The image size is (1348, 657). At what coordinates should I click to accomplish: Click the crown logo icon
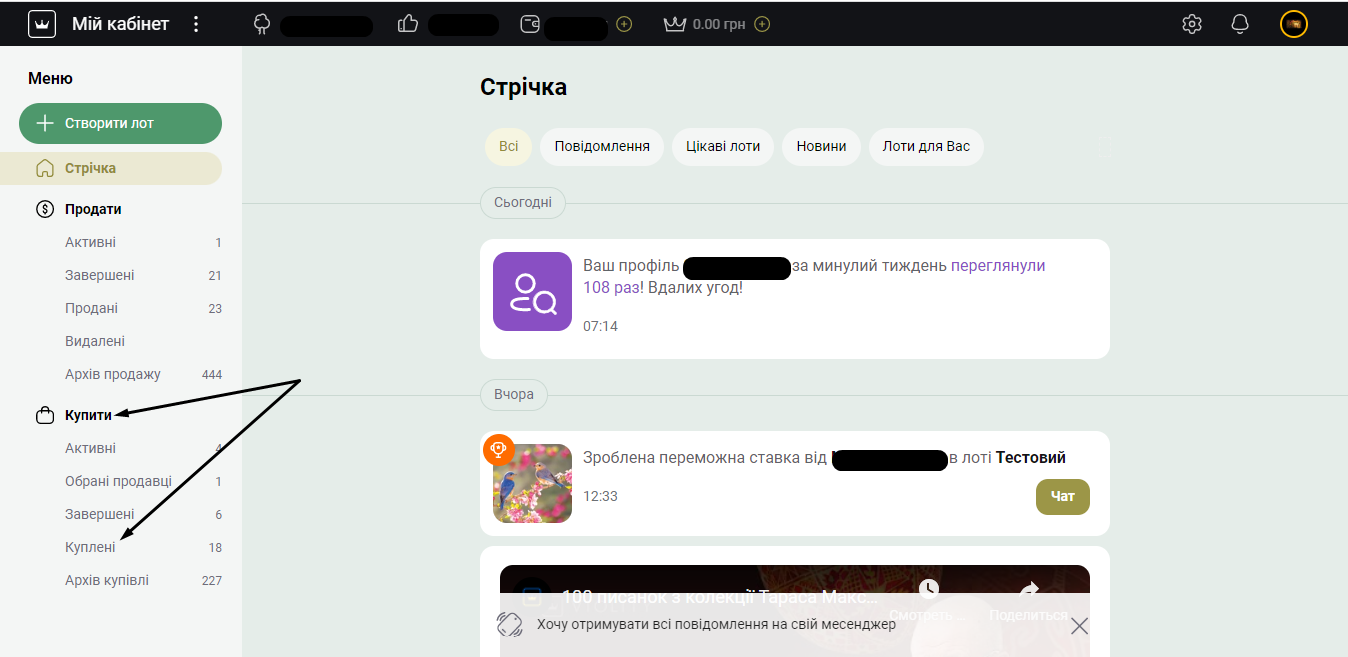click(x=41, y=24)
